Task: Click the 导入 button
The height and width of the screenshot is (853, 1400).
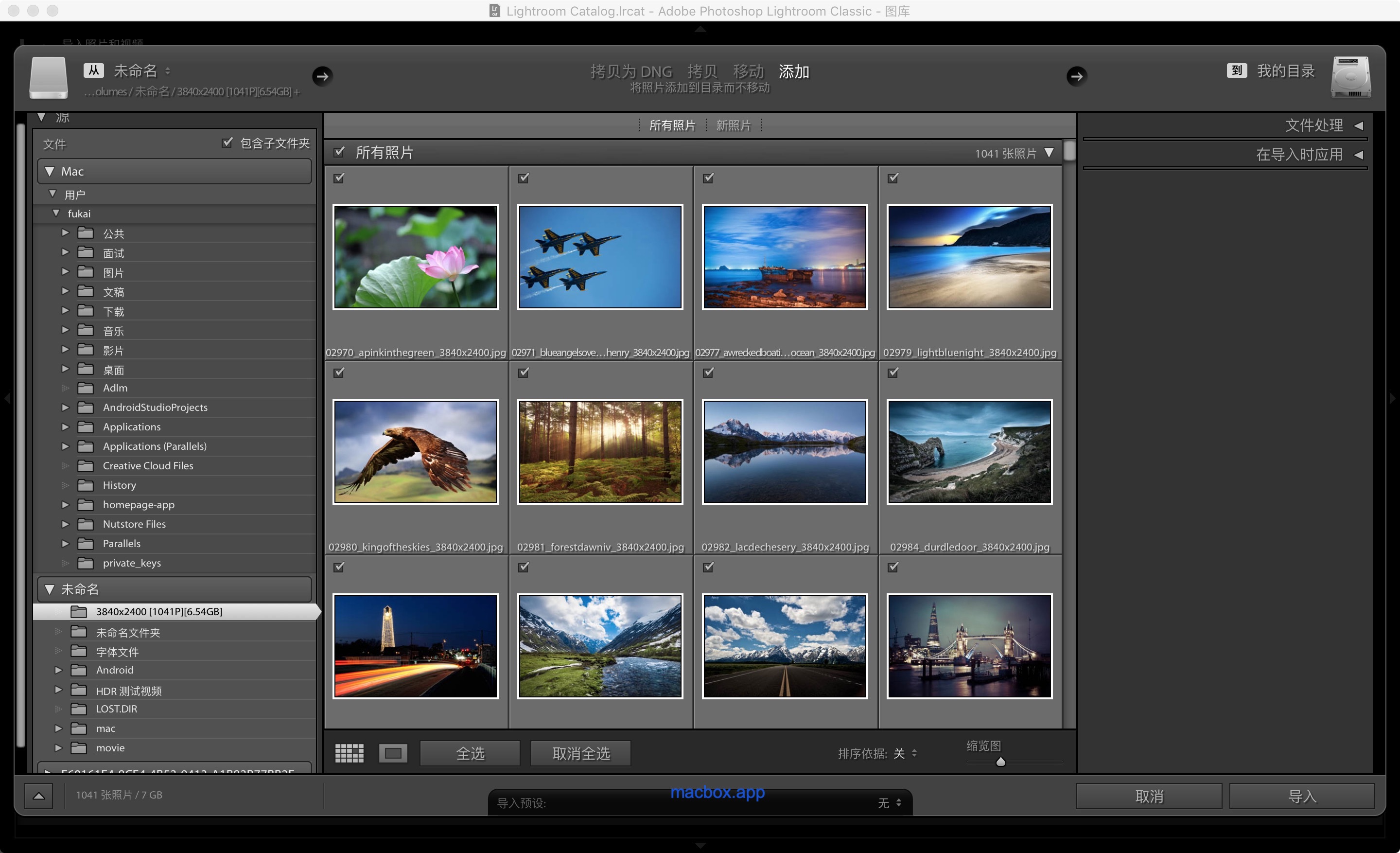Action: tap(1301, 796)
